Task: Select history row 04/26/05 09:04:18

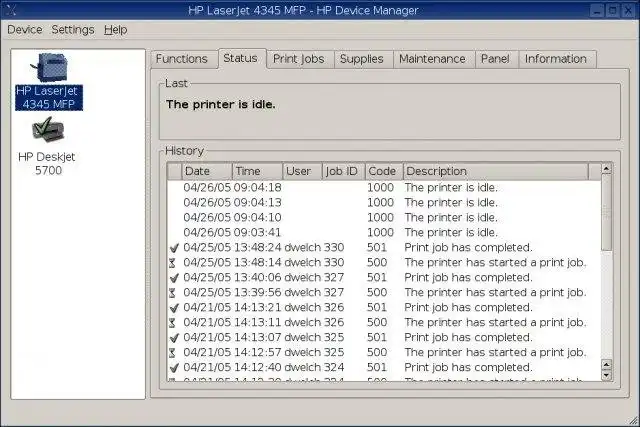Action: click(x=384, y=188)
